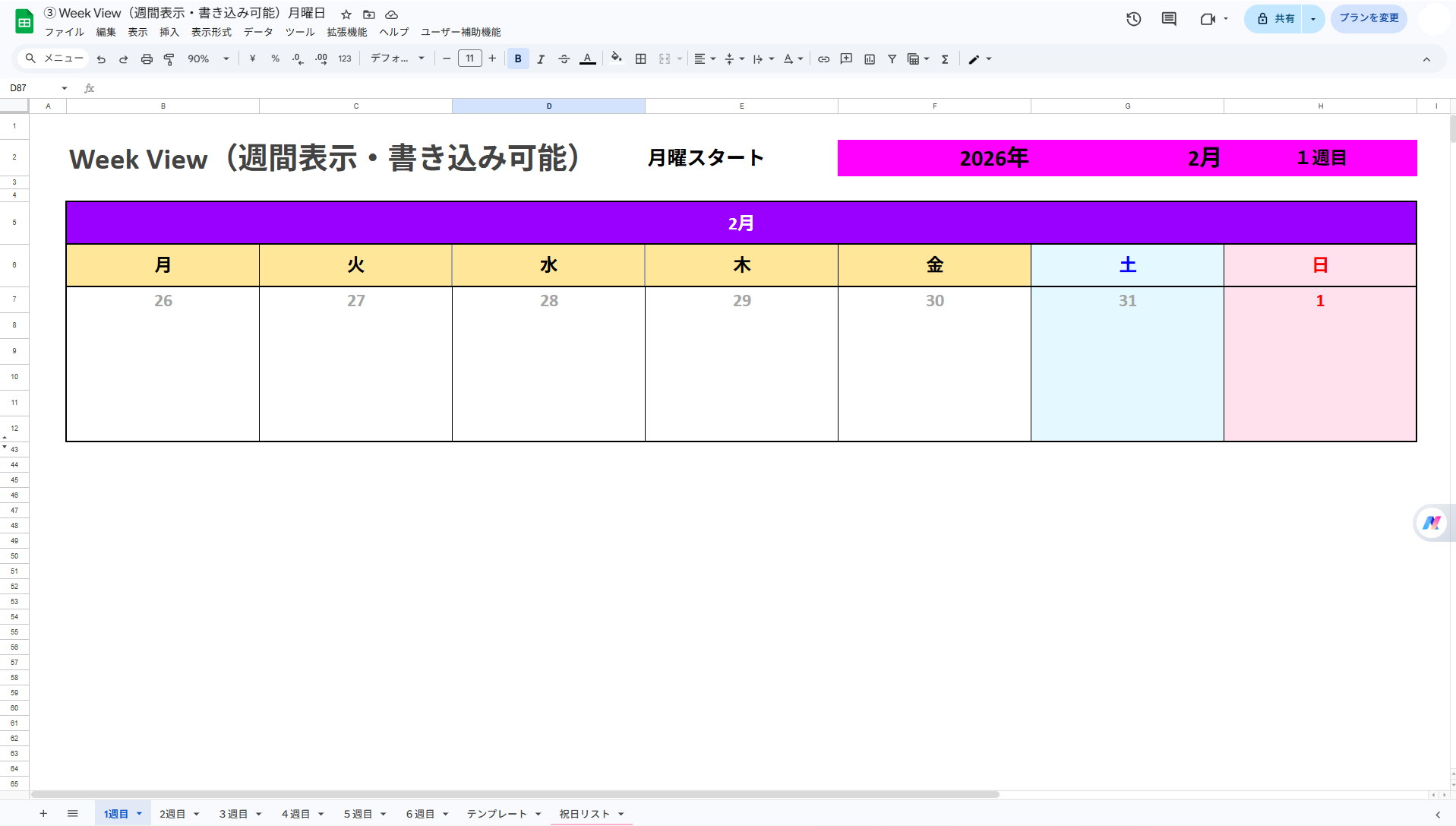Toggle strikethrough formatting
This screenshot has width=1456, height=826.
(x=564, y=59)
